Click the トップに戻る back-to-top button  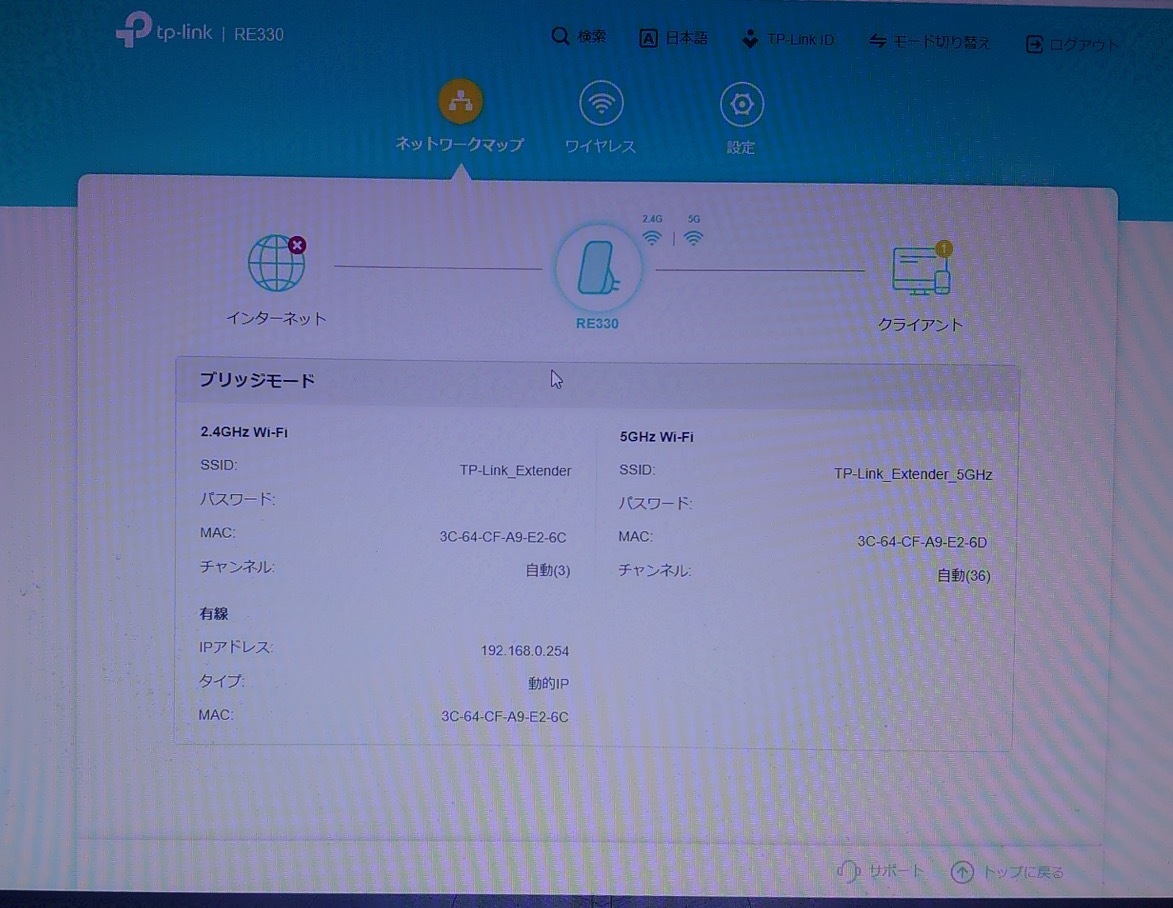click(1007, 872)
